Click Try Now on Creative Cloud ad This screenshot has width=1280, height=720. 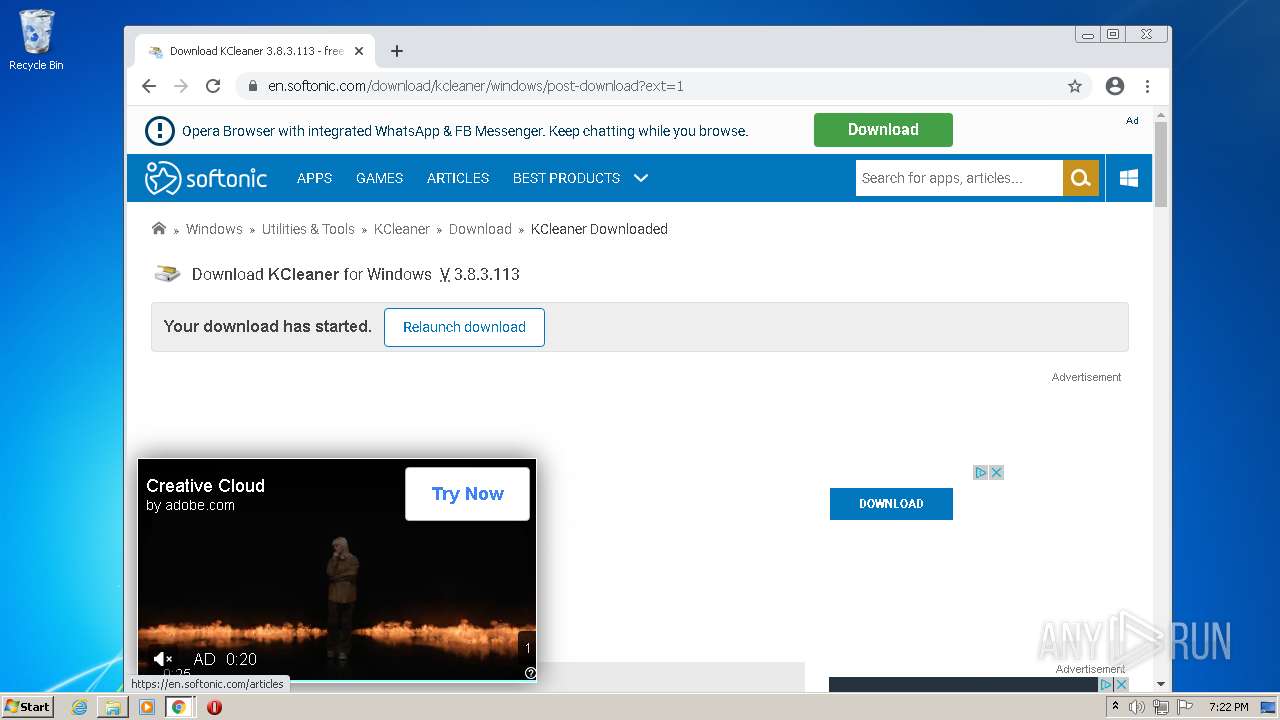tap(467, 494)
